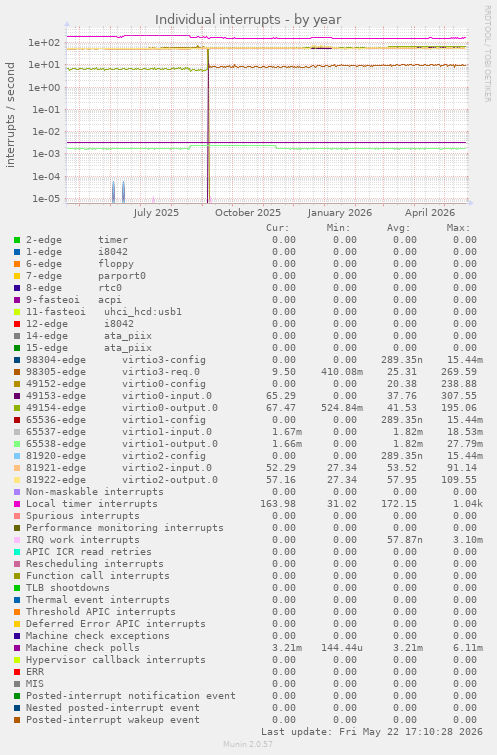The width and height of the screenshot is (497, 755).
Task: Click the Max: column header
Action: coord(458,228)
